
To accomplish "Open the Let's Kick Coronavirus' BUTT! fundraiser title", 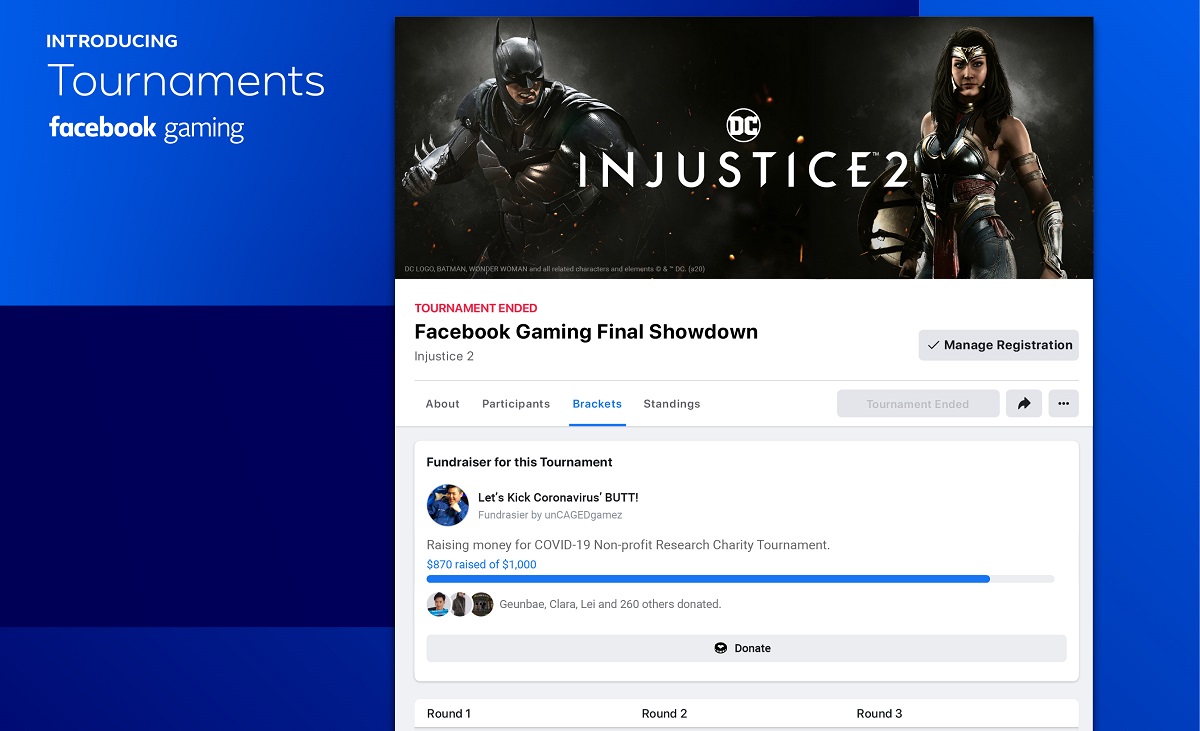I will (x=558, y=498).
